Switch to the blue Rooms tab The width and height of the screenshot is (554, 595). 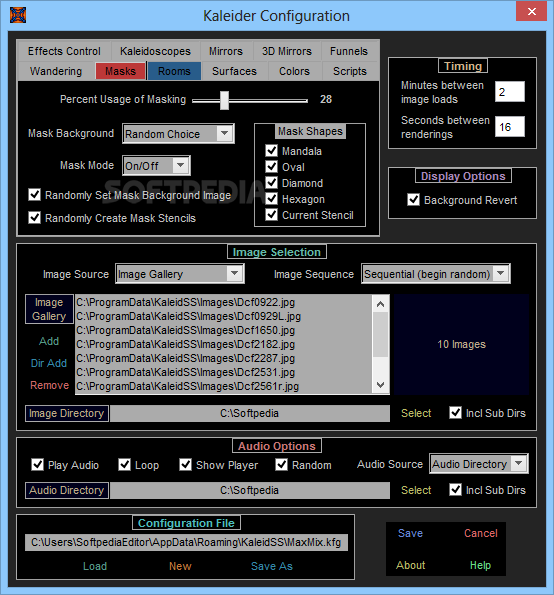174,71
